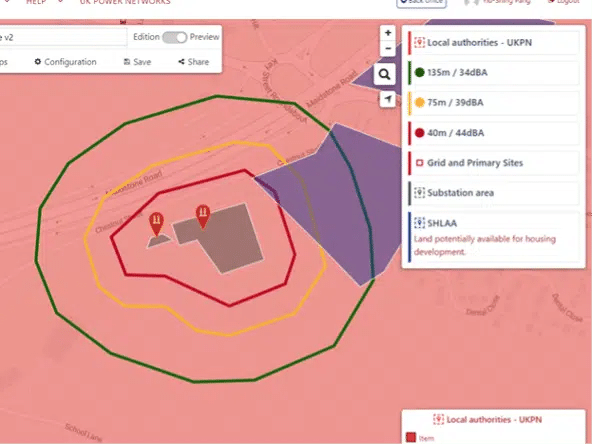Click the Save button
Viewport: 593px width, 445px height.
point(137,62)
